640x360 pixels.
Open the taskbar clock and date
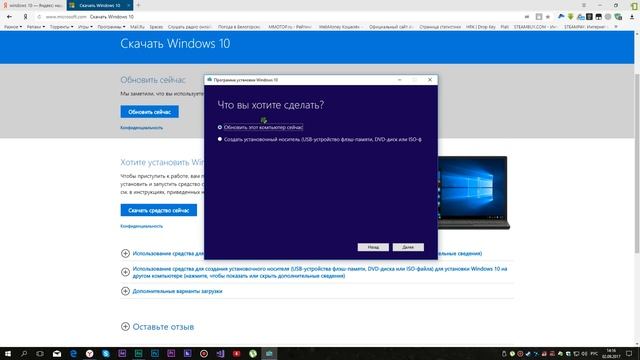point(611,353)
